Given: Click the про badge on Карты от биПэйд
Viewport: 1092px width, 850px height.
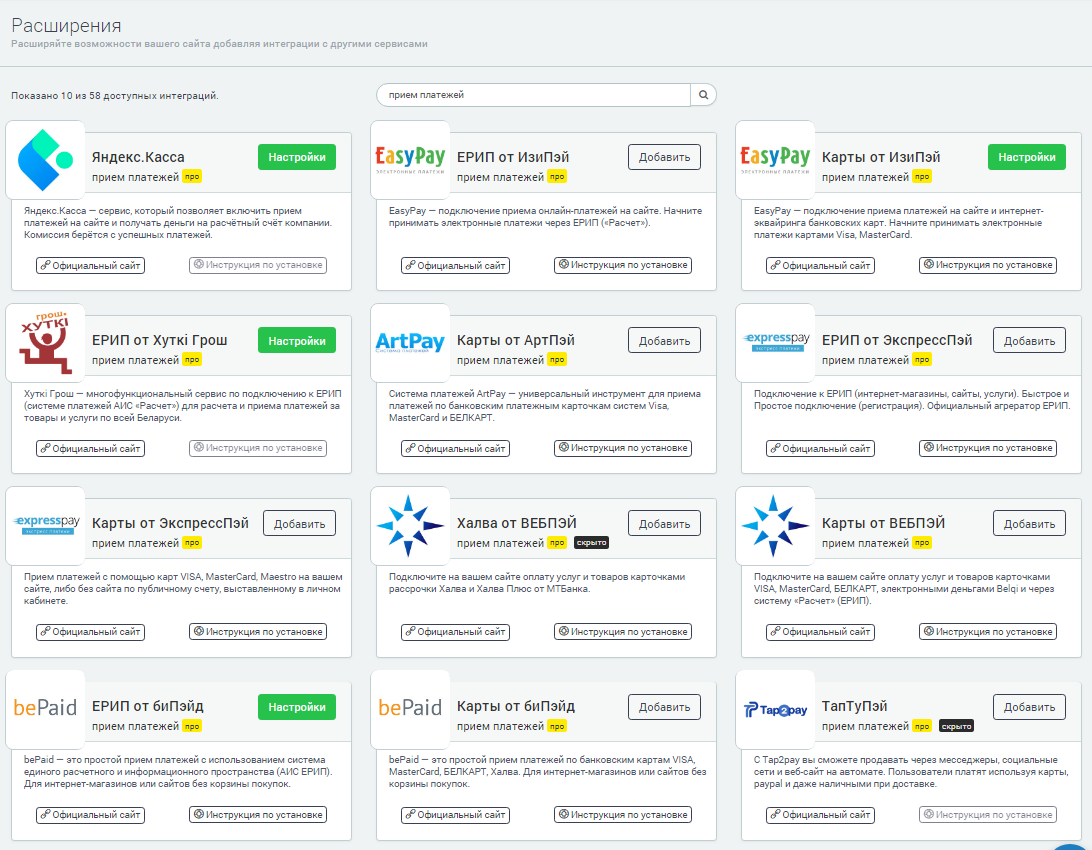Looking at the screenshot, I should [x=557, y=726].
